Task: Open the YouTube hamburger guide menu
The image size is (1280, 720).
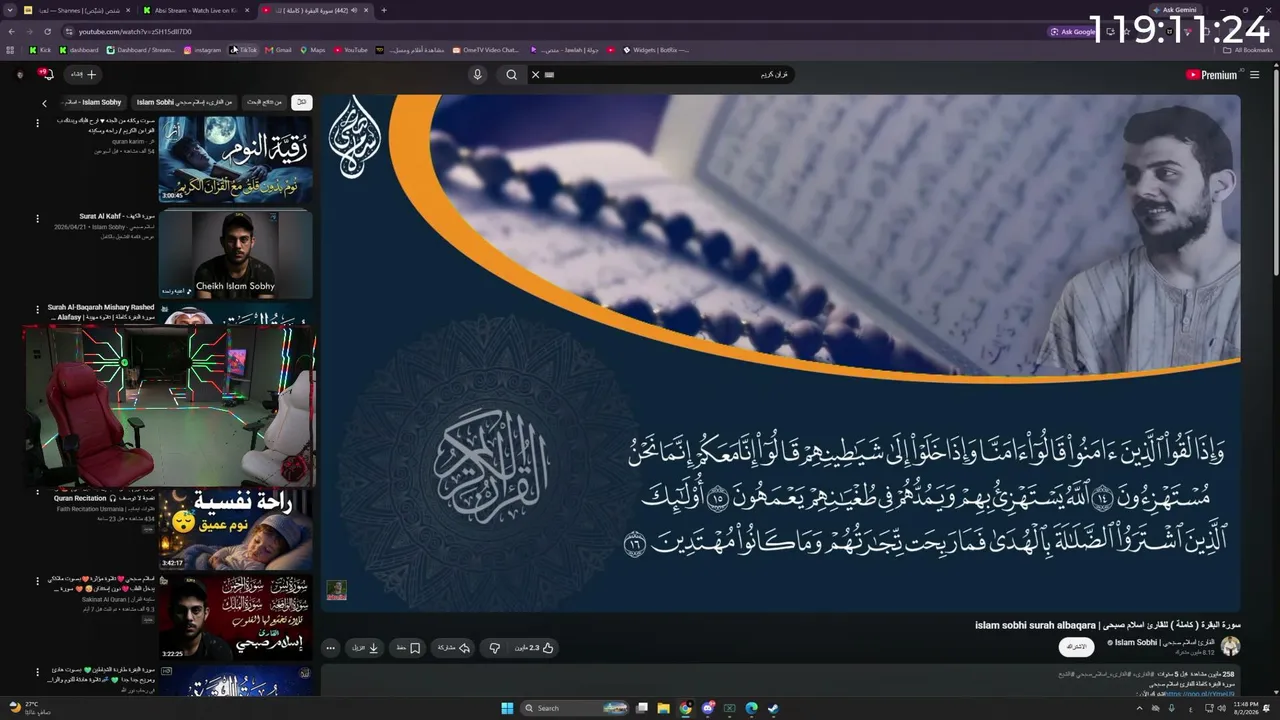Action: (1254, 75)
